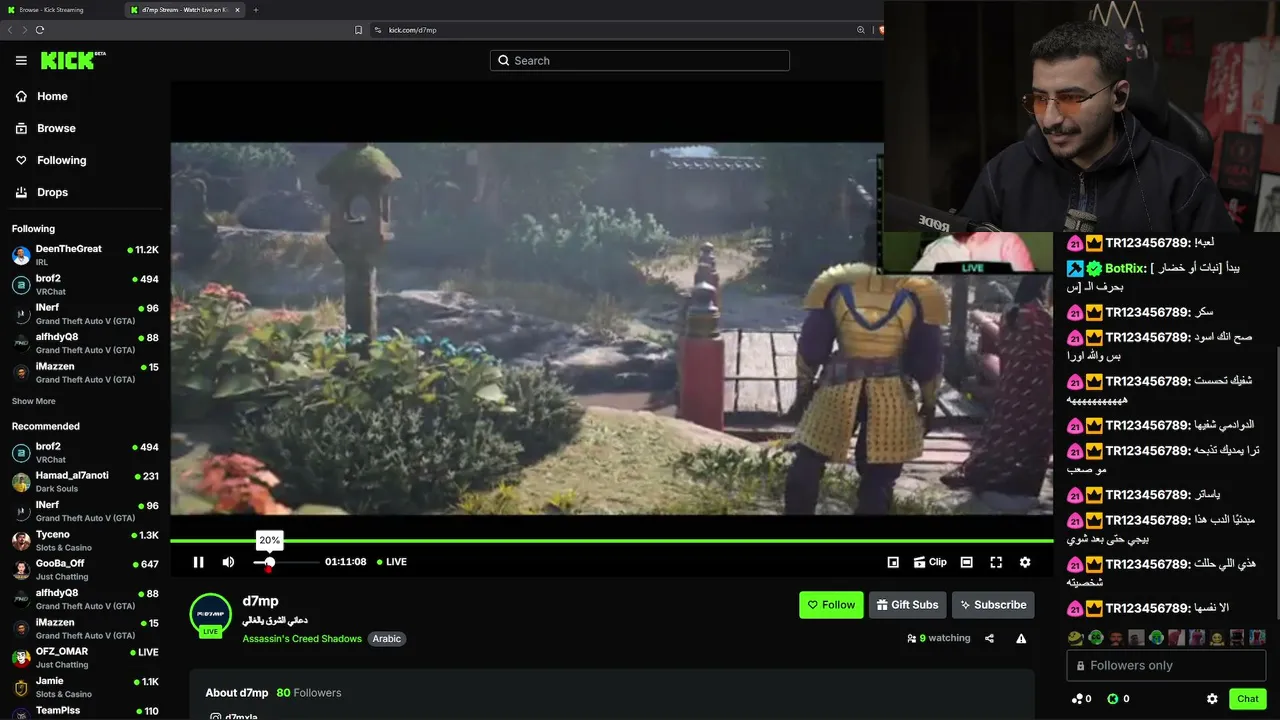Viewport: 1280px width, 720px height.
Task: Pause the live stream video
Action: [198, 562]
